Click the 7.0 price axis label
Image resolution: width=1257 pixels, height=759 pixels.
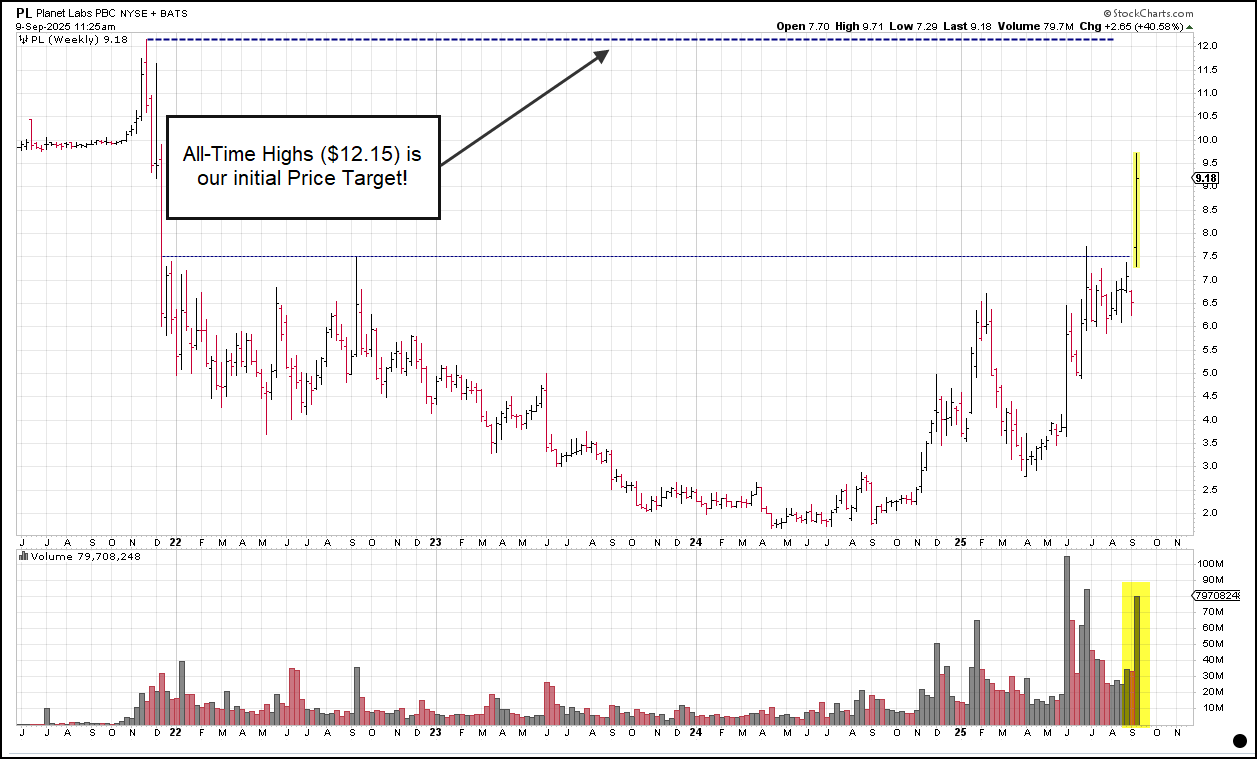click(x=1208, y=279)
